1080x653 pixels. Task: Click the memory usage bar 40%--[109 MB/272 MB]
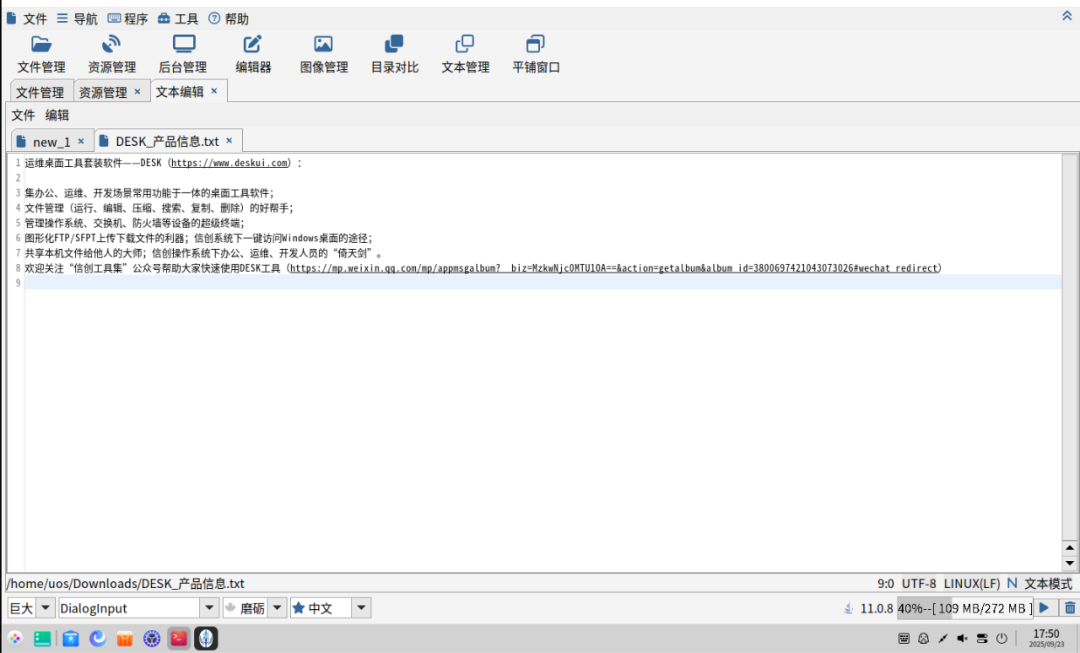click(964, 608)
